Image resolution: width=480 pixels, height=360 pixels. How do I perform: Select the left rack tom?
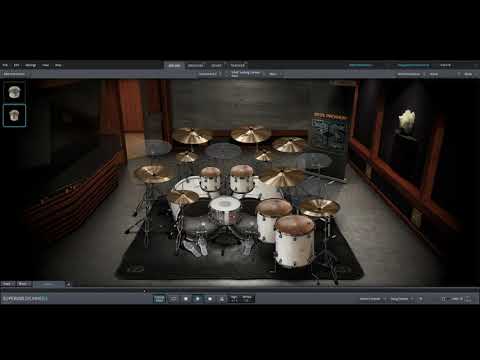pos(210,180)
